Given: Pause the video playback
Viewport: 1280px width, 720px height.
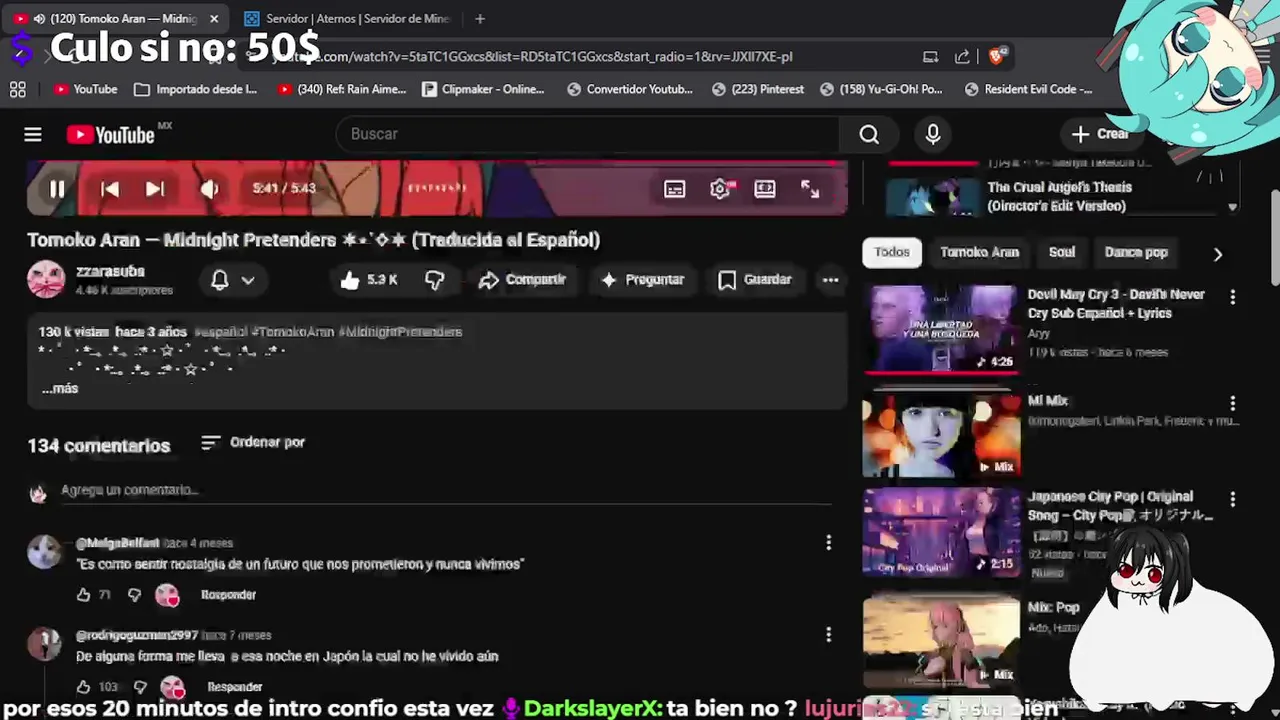Looking at the screenshot, I should coord(57,189).
